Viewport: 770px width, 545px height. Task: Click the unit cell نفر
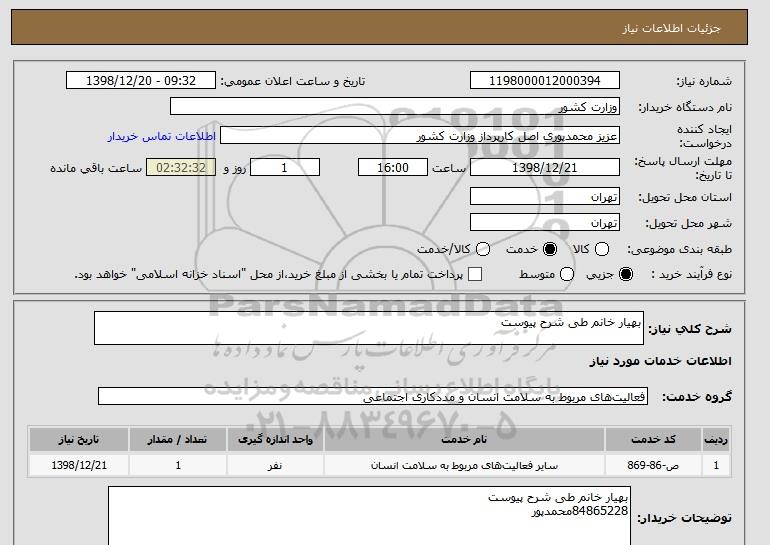(275, 465)
